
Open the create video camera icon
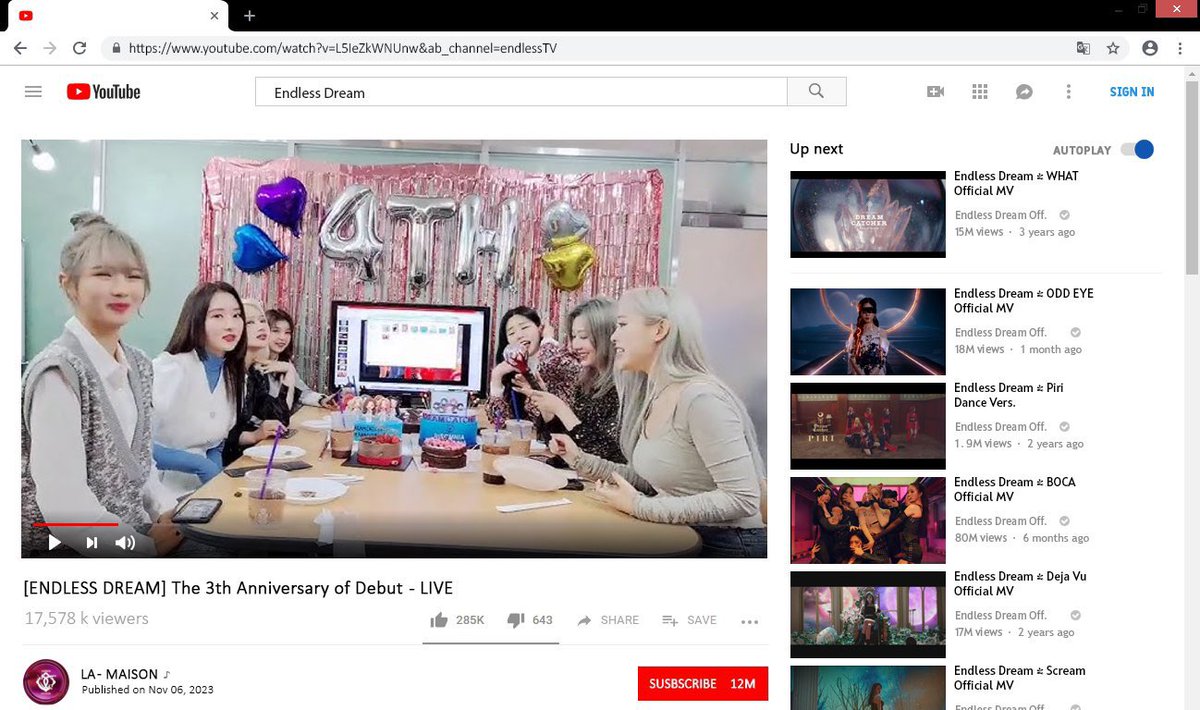(x=936, y=92)
